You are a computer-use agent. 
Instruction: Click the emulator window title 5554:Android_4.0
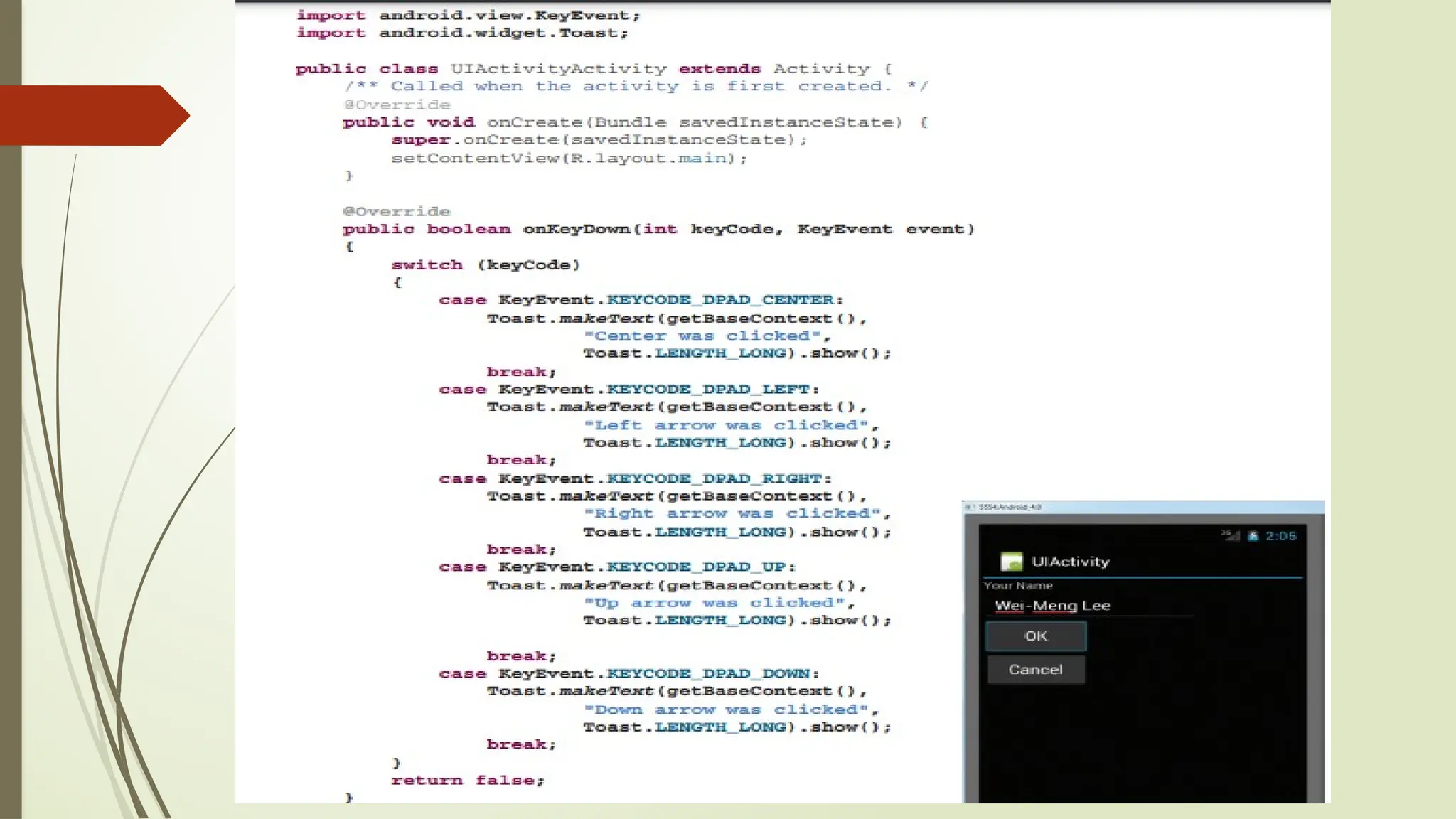pyautogui.click(x=1010, y=507)
